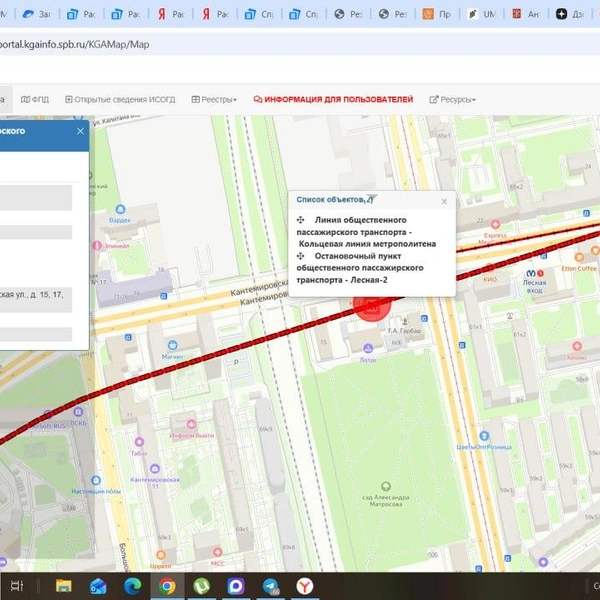Click the Хеликс map marker
This screenshot has height=600, width=600.
[x=577, y=346]
